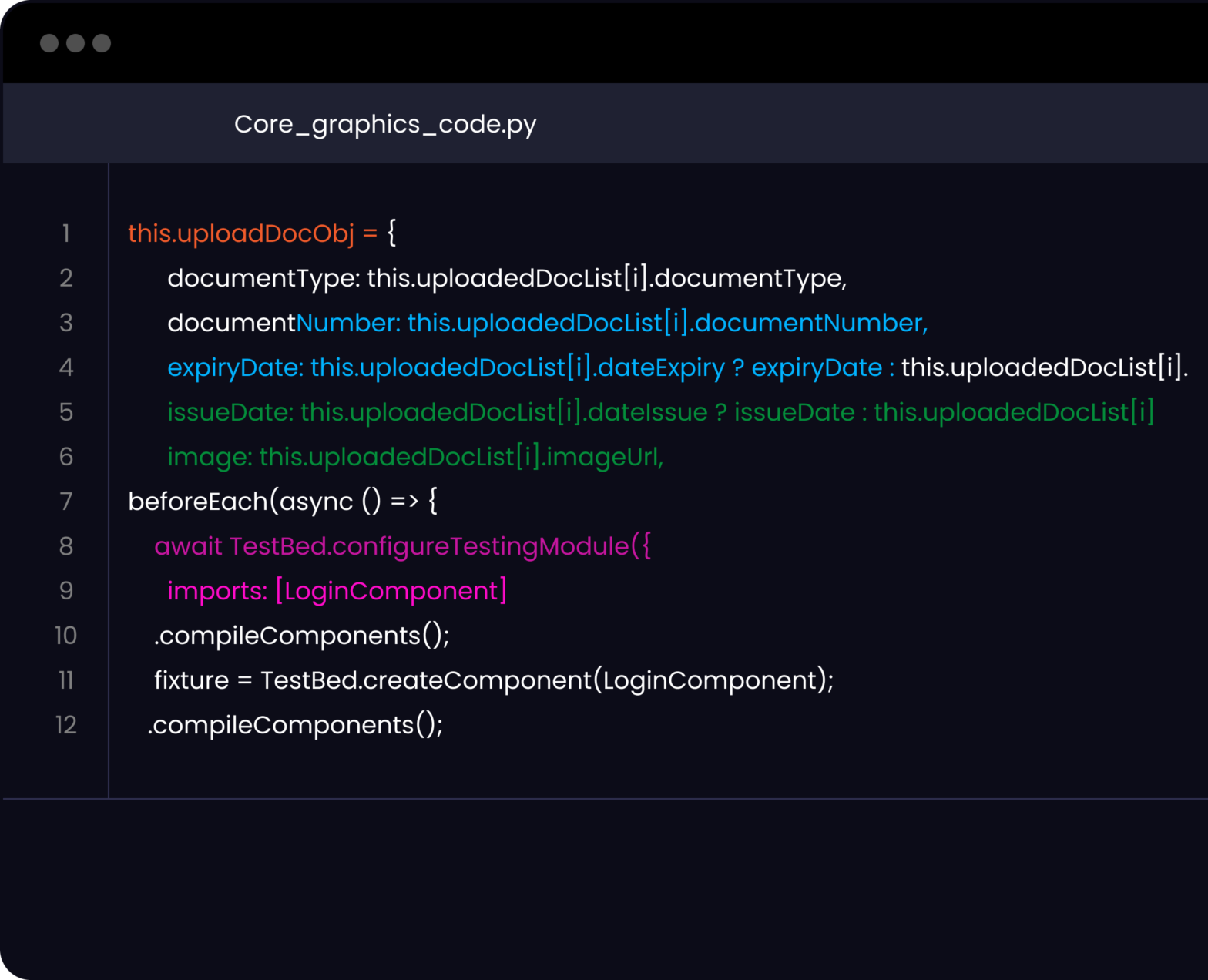Click line number 1 in the gutter
The image size is (1208, 980).
[x=66, y=233]
